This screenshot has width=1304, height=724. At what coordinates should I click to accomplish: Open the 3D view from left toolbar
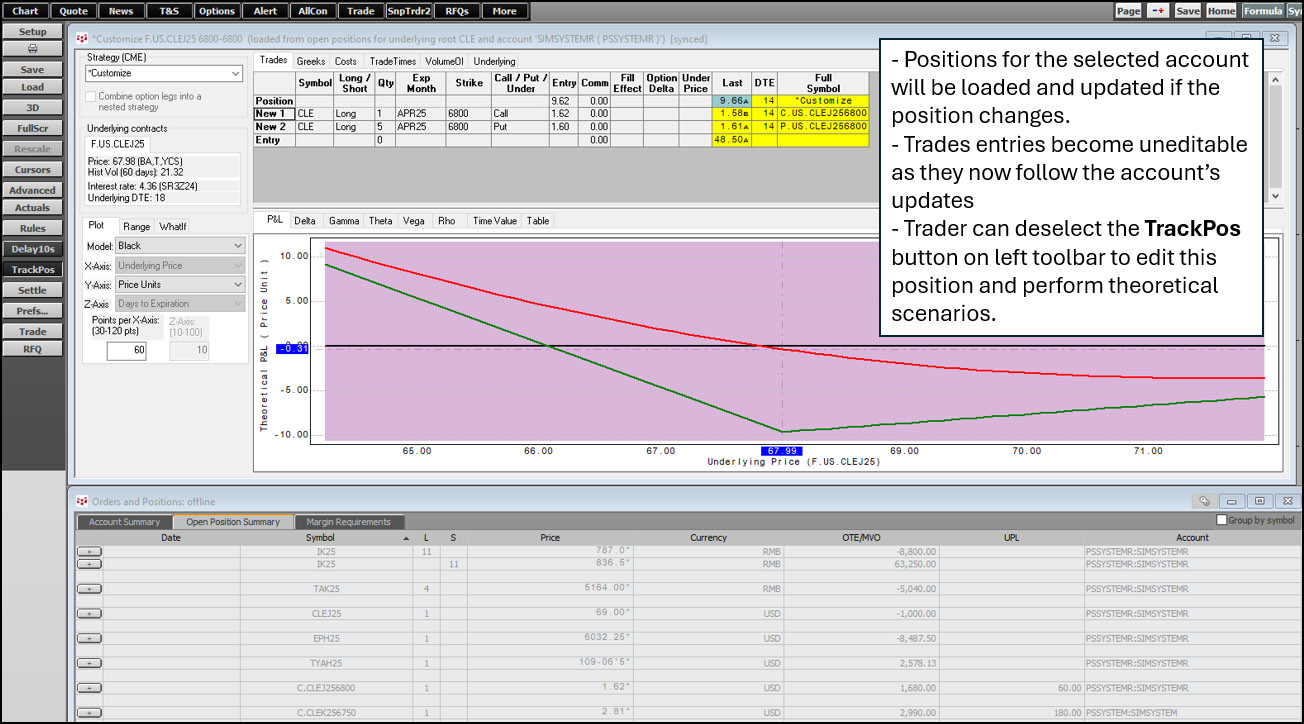pos(32,107)
